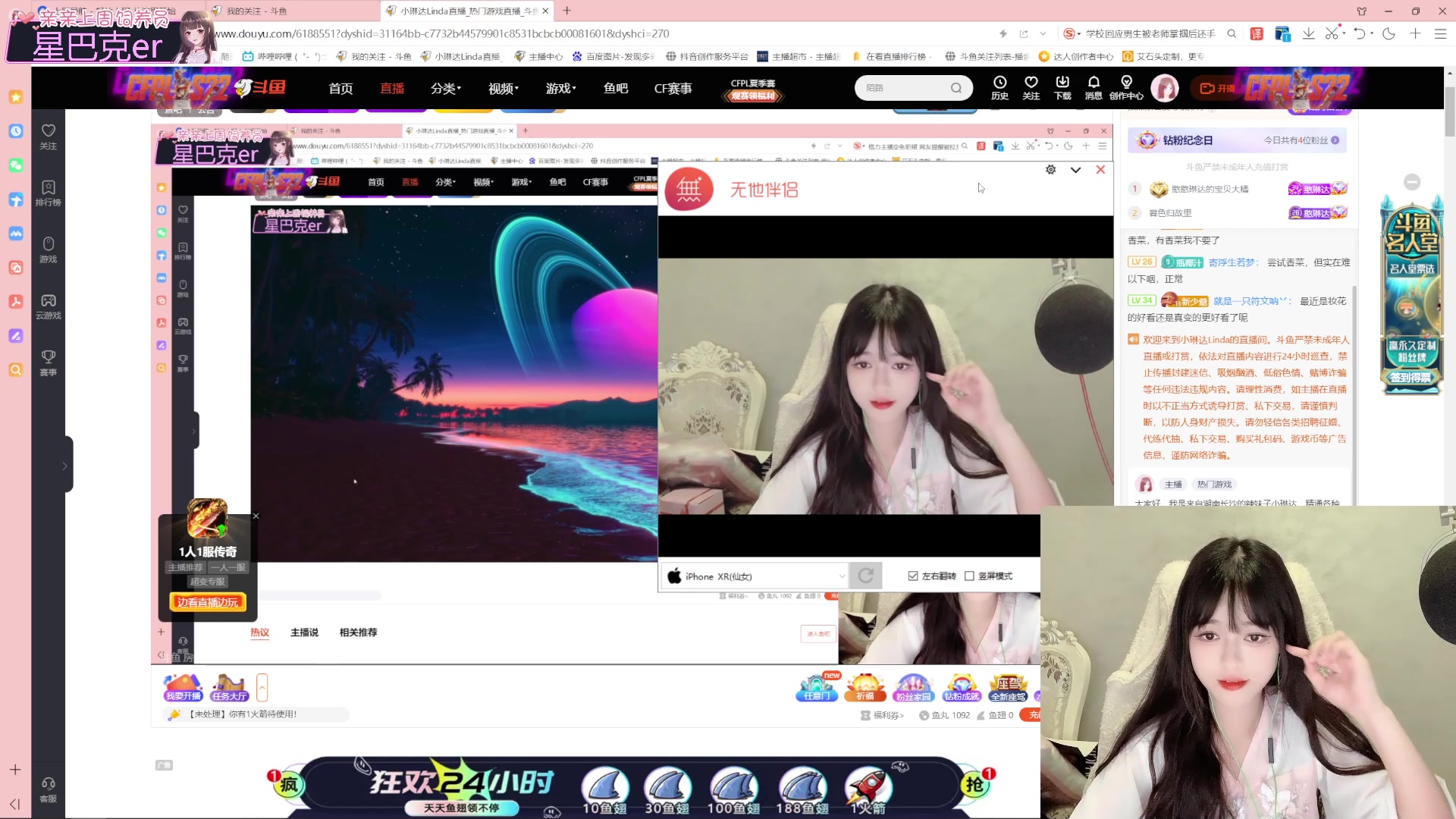Screen dimensions: 1456x819
Task: Open the 历史 history icon in Douyu header
Action: (x=999, y=88)
